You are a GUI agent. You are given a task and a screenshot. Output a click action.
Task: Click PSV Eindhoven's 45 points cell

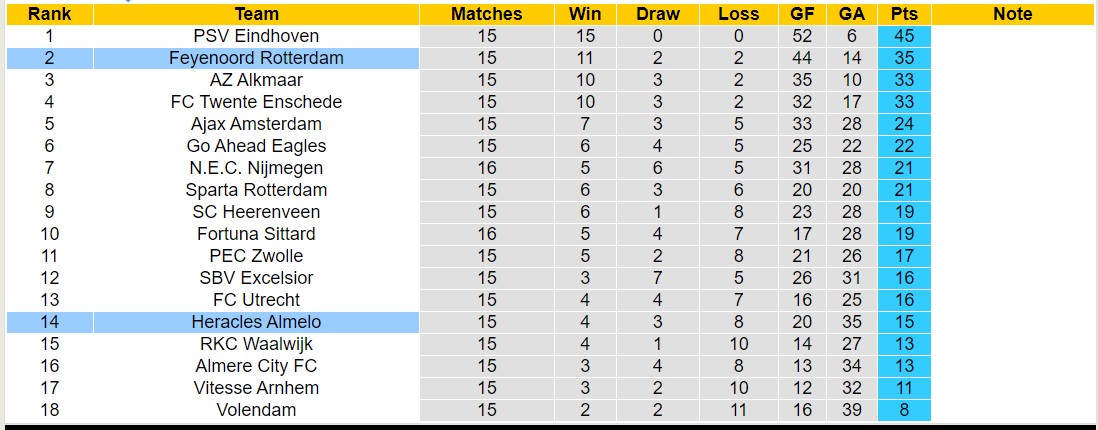tap(904, 36)
